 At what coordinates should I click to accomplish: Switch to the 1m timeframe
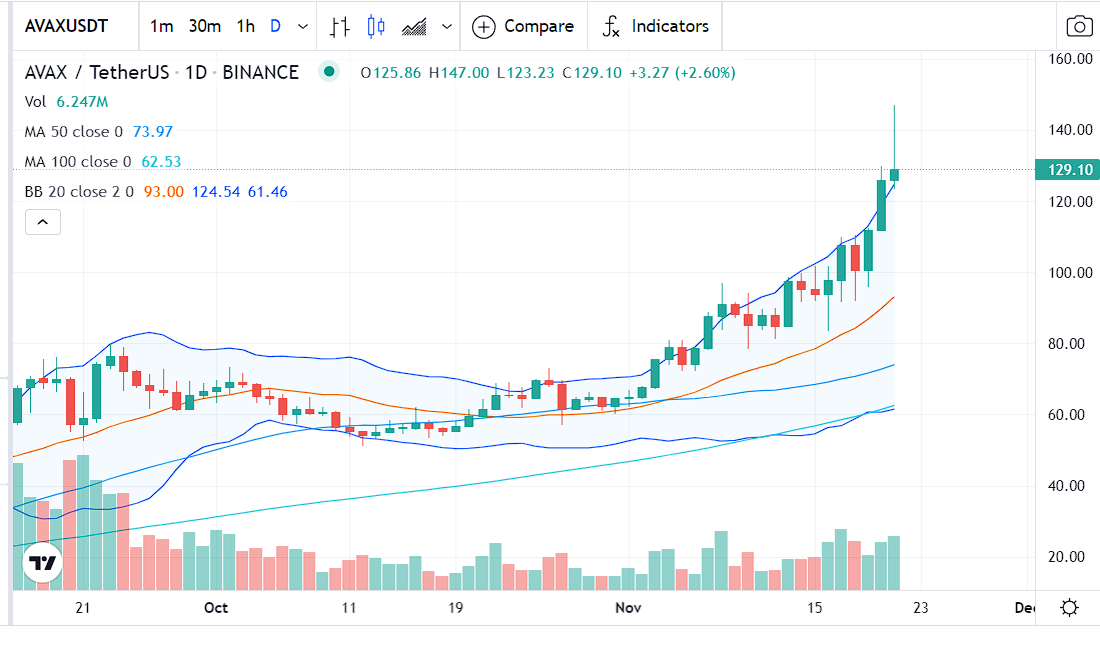pos(161,26)
